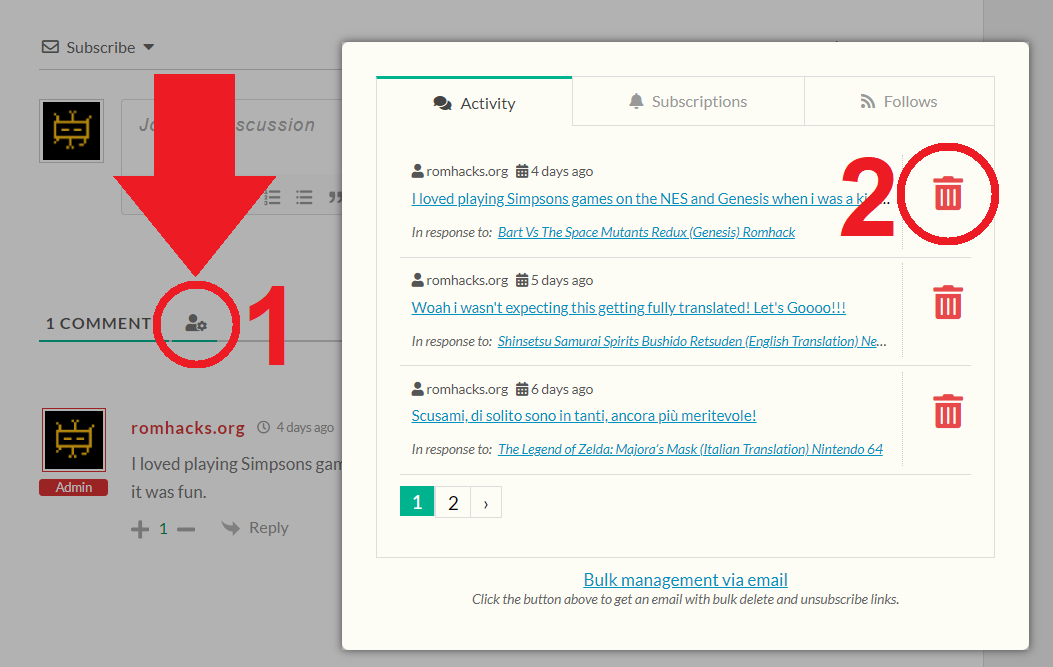This screenshot has width=1053, height=667.
Task: Upvote the romhacks.org comment
Action: point(140,529)
